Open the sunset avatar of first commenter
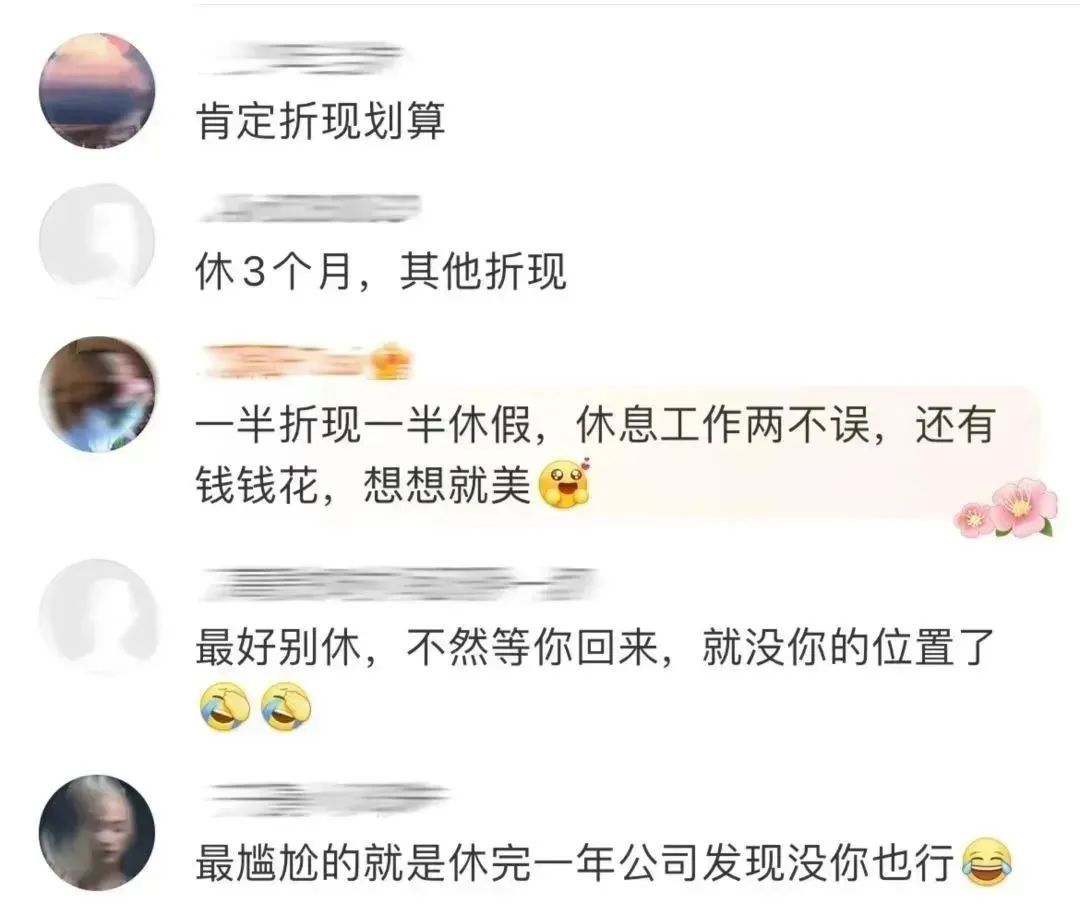The height and width of the screenshot is (922, 1080). (96, 90)
